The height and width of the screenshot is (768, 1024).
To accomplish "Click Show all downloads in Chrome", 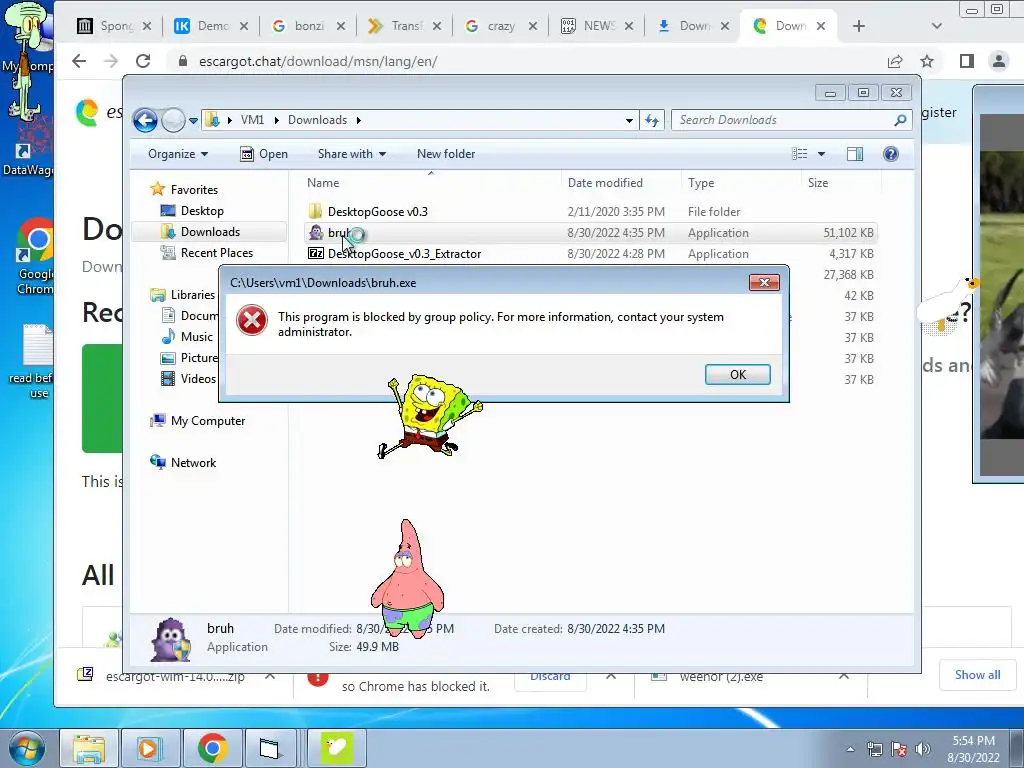I will [x=977, y=675].
